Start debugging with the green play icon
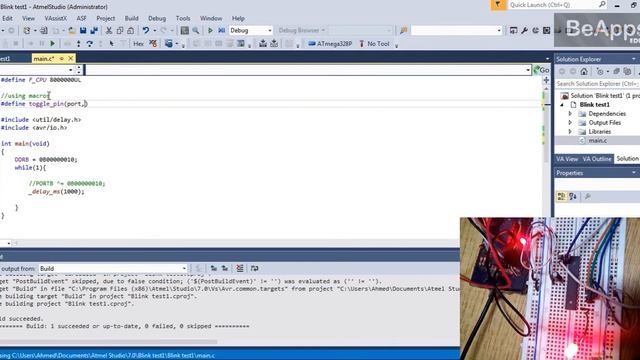The image size is (640, 360). click(210, 31)
